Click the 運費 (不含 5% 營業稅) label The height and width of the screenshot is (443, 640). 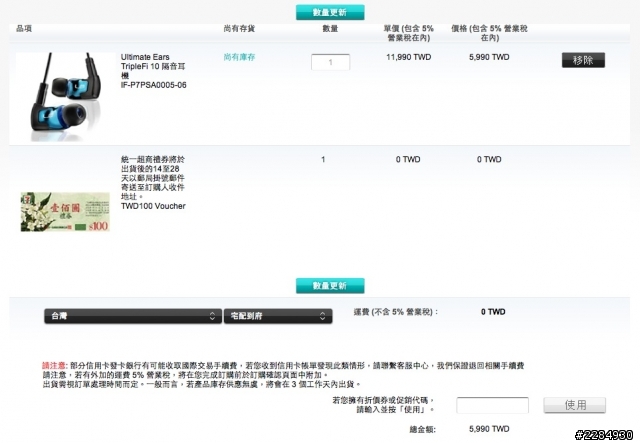click(x=396, y=312)
